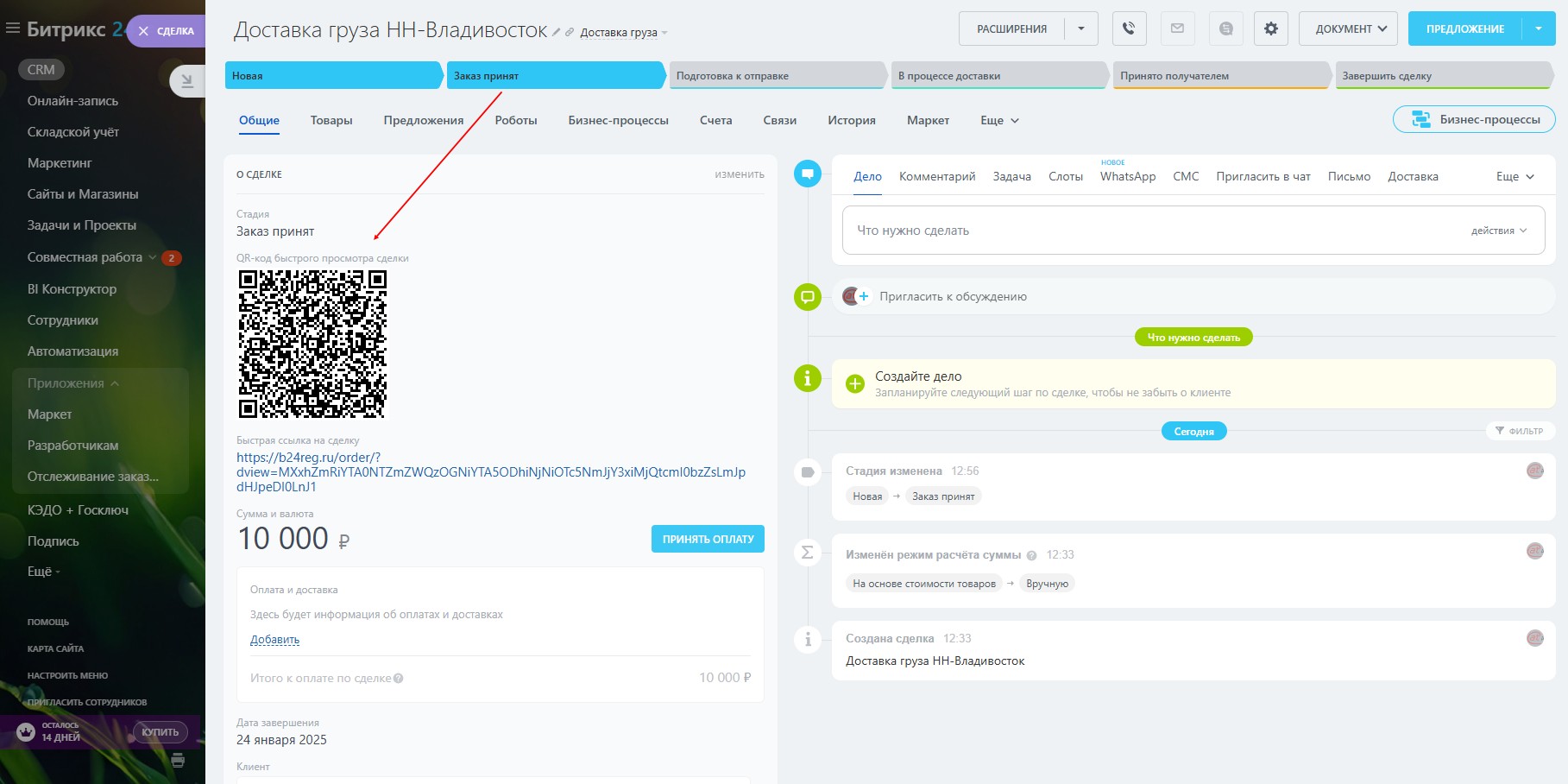Select the Счета tab

pos(716,121)
